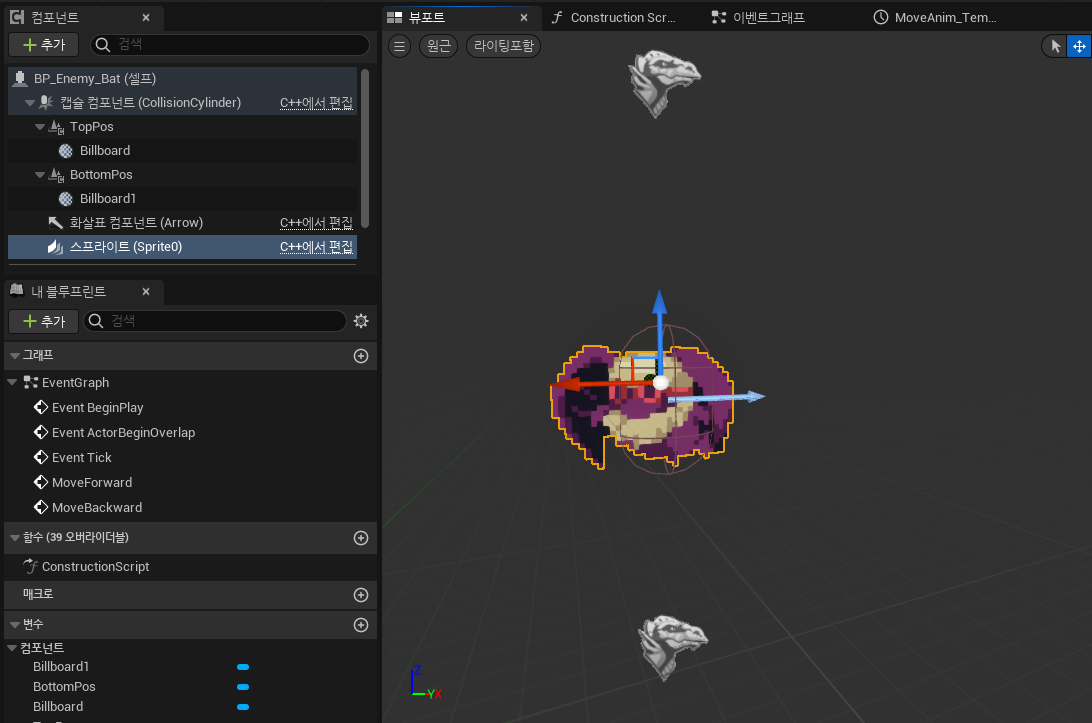
Task: Open Edit in C++ link for Sprite0
Action: pyautogui.click(x=316, y=247)
